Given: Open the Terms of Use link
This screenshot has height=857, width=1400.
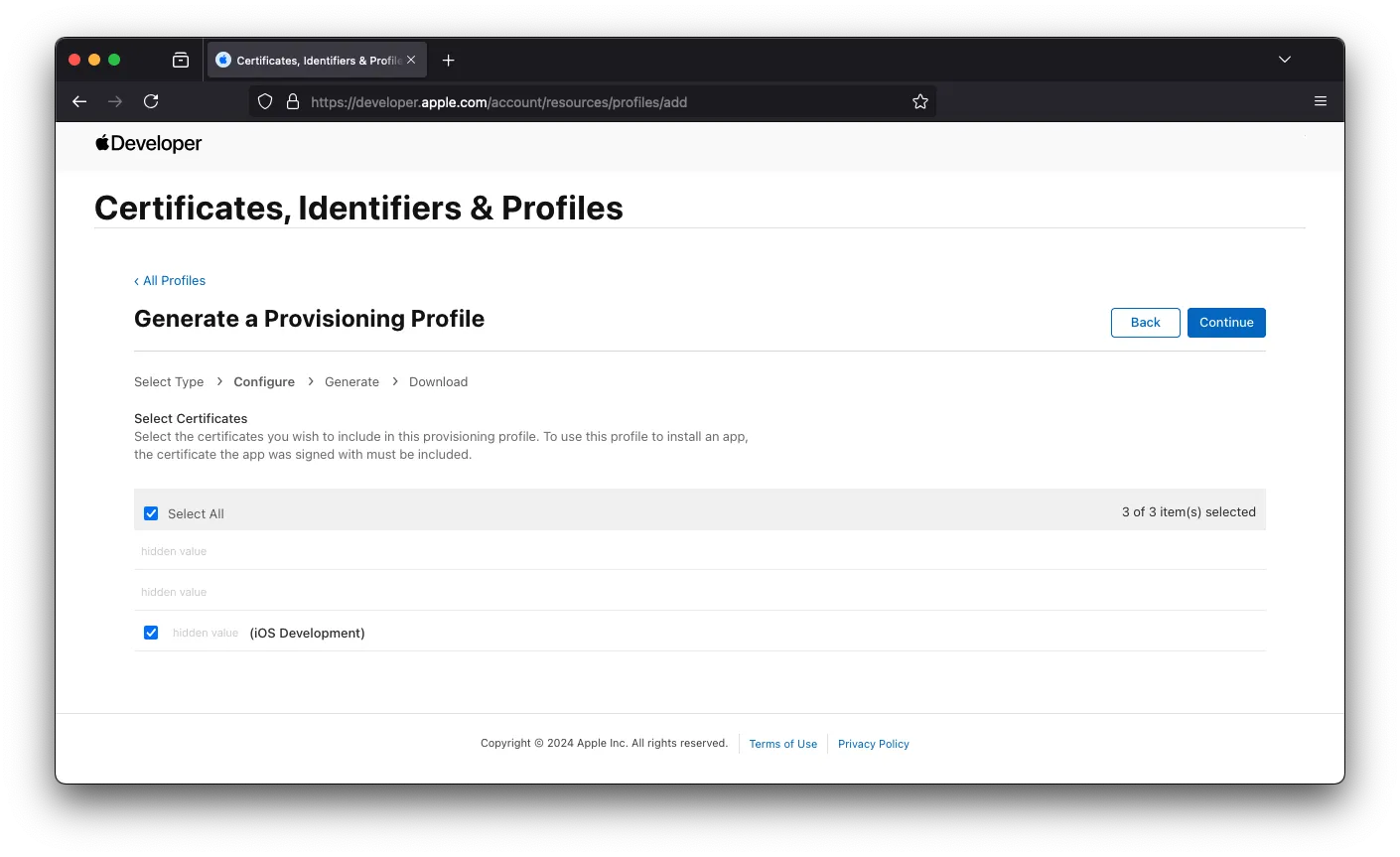Looking at the screenshot, I should coord(783,744).
